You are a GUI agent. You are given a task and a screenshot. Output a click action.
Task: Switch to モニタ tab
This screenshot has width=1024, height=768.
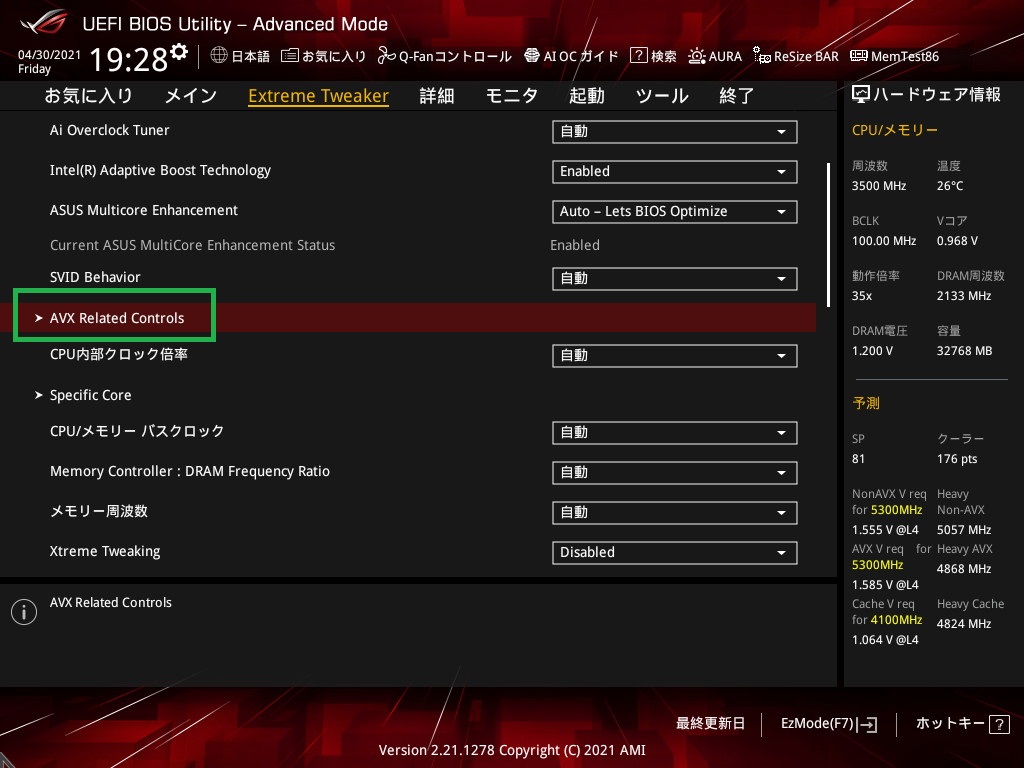coord(511,96)
